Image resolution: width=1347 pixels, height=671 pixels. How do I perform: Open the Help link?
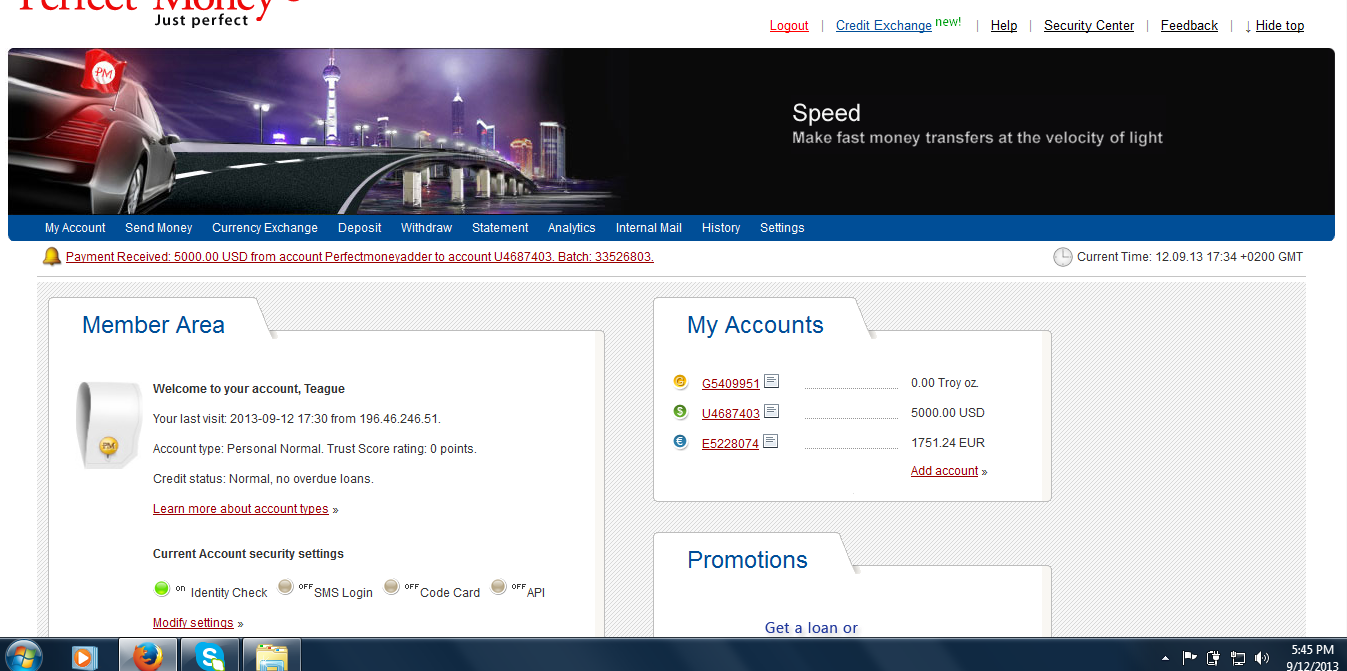pos(1004,26)
